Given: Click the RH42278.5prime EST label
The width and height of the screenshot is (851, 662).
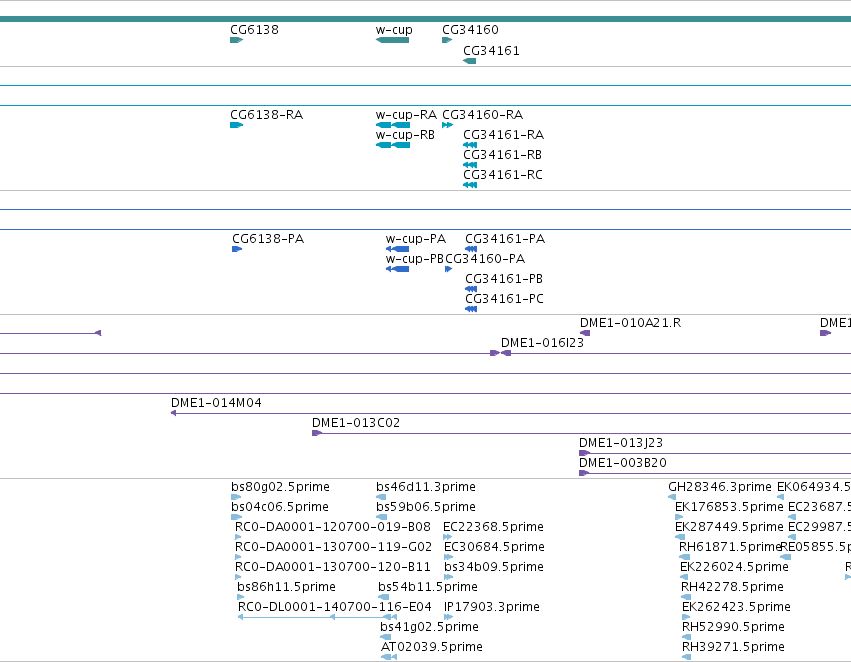Looking at the screenshot, I should coord(733,588).
